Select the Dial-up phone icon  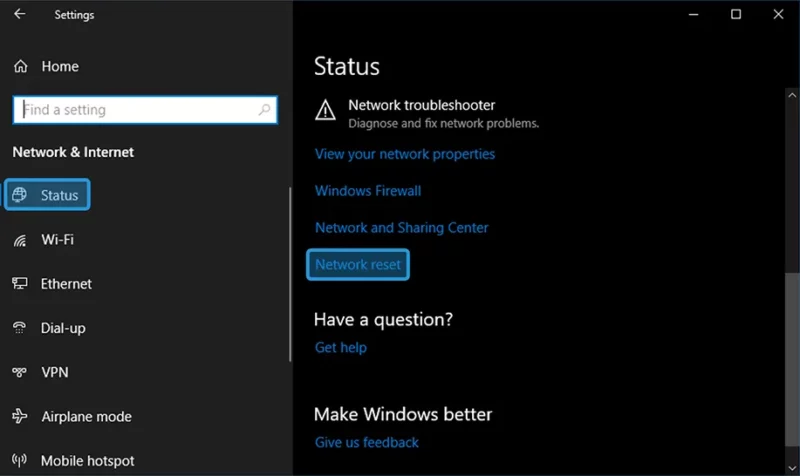coord(19,328)
